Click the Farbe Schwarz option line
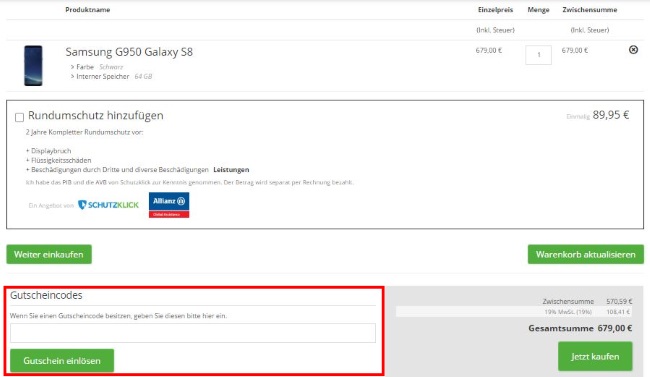 (97, 67)
